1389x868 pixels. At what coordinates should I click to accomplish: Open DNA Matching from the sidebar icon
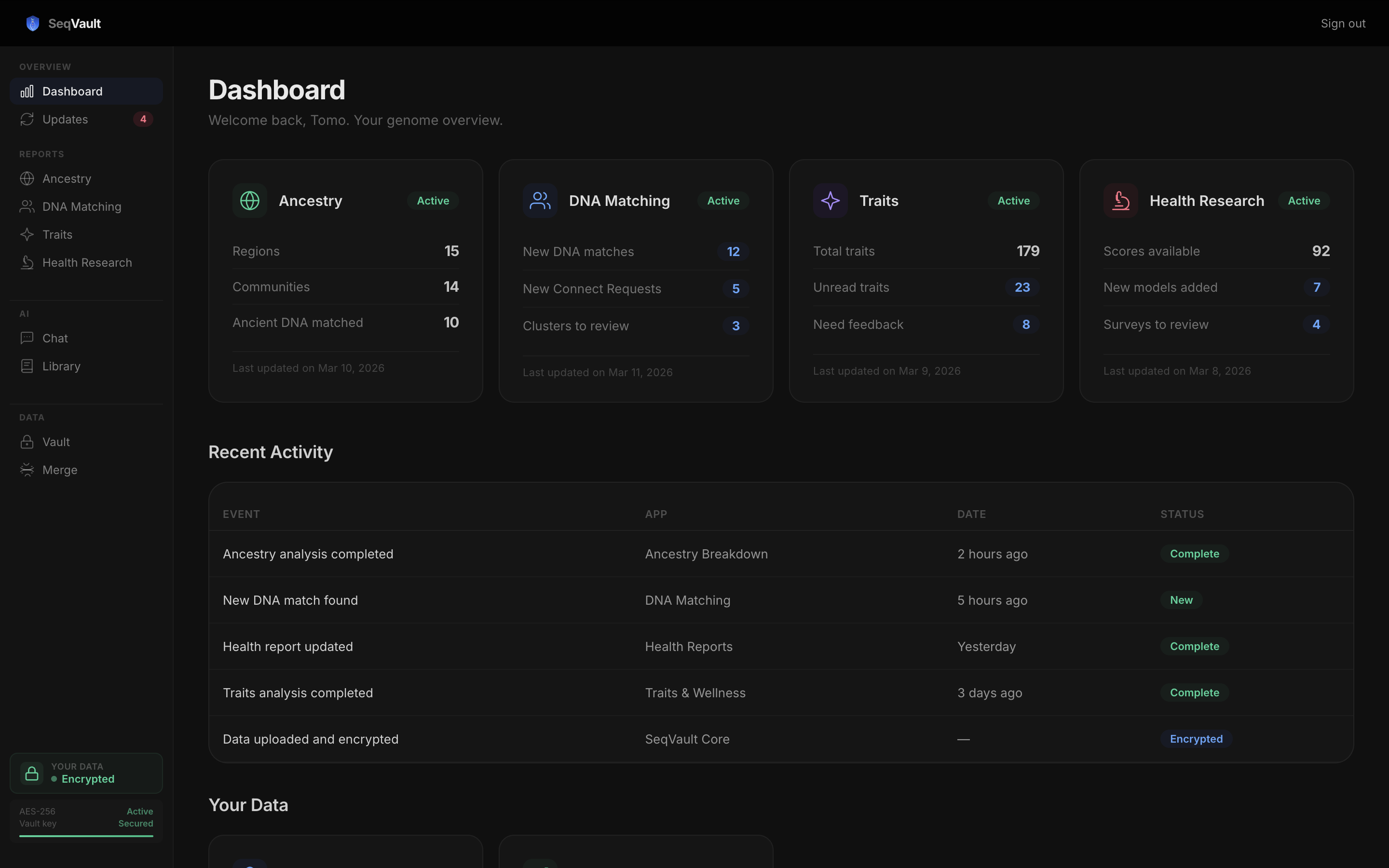coord(27,206)
